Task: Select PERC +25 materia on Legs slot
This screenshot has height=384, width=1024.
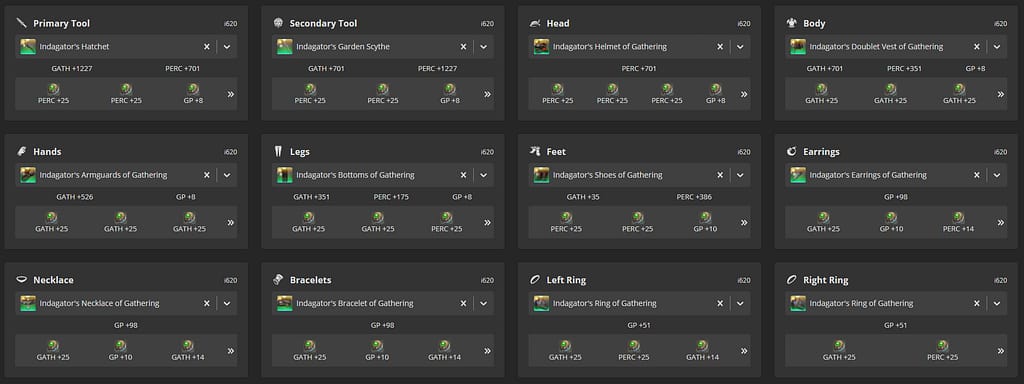Action: [447, 223]
